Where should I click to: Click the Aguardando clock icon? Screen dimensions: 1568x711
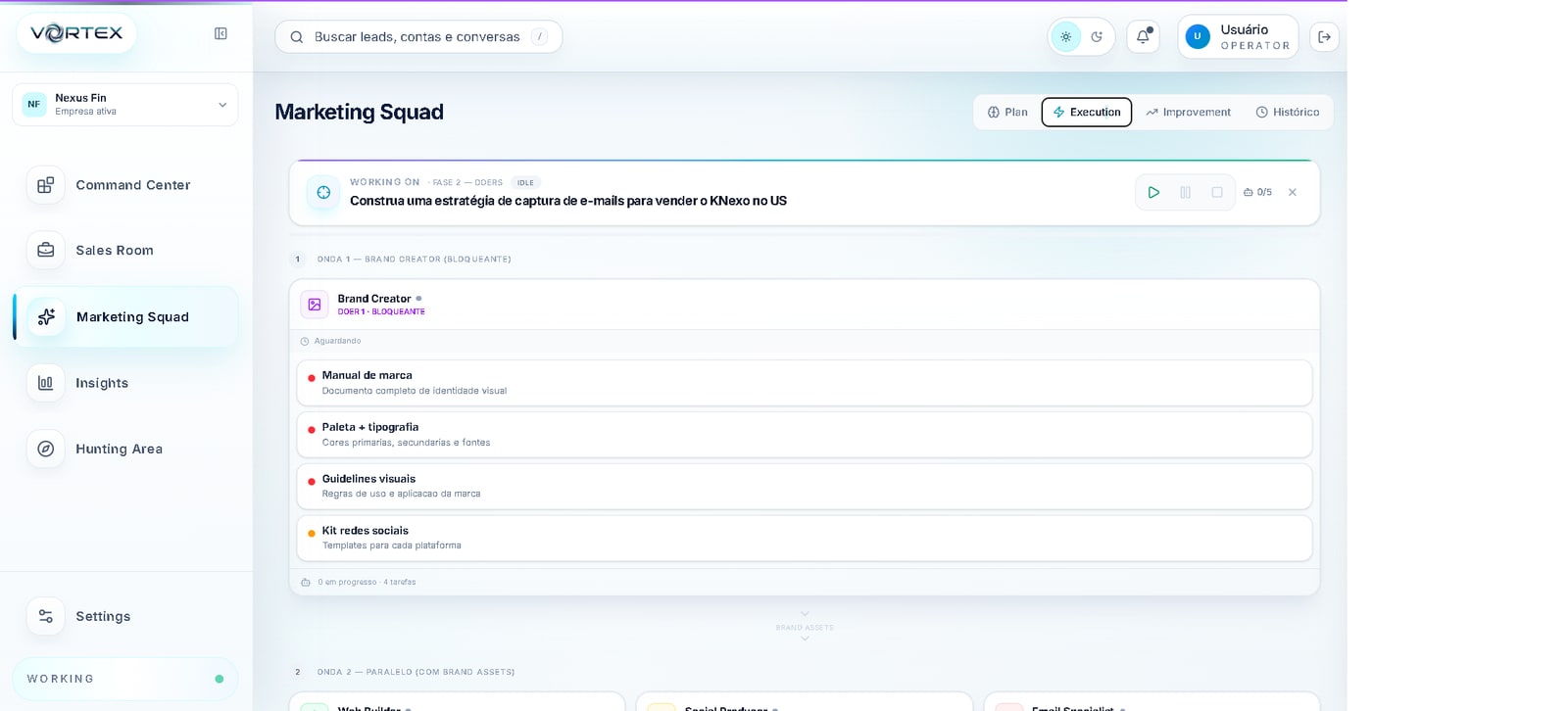click(x=305, y=341)
